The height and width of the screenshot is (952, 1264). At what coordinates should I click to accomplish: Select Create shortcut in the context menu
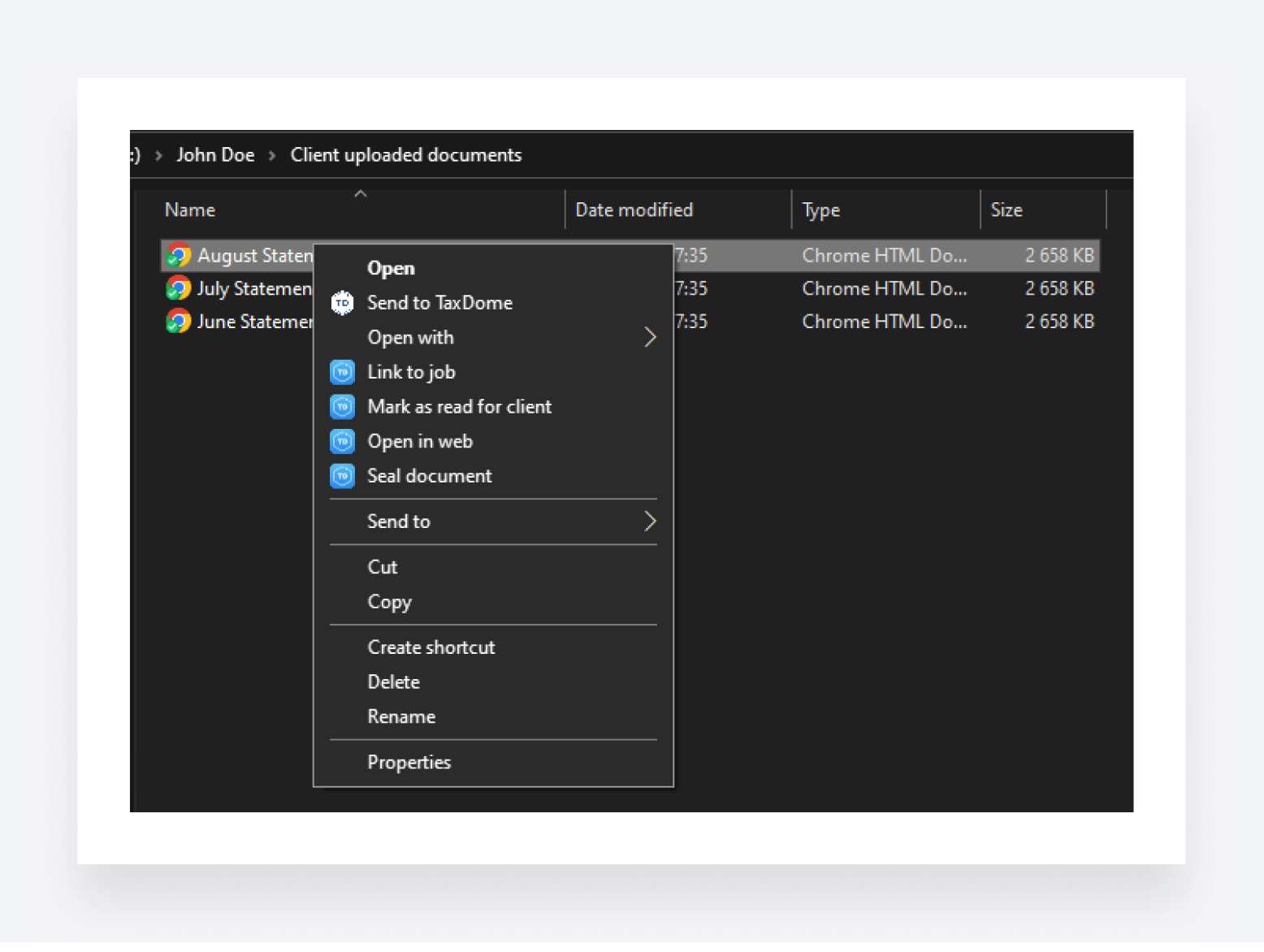[x=431, y=647]
